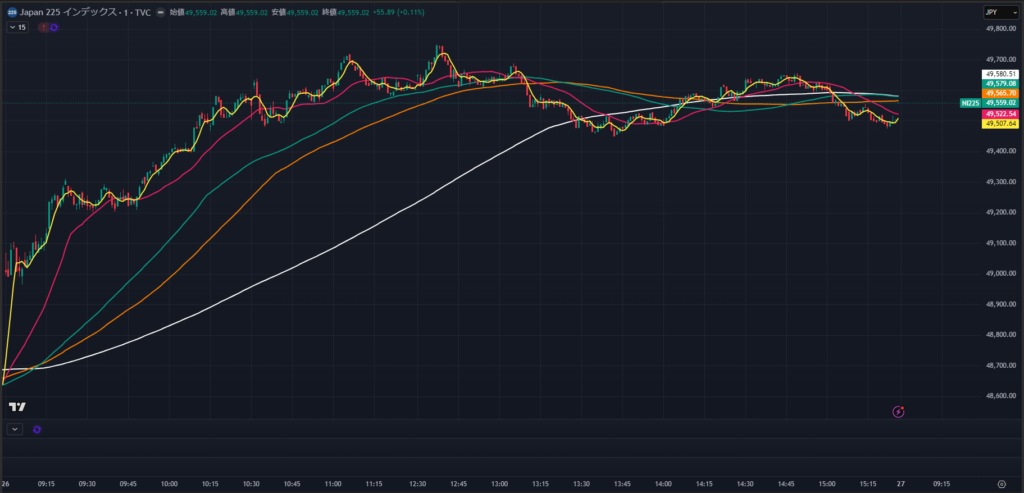Click the yellow 49,507.64 price label
Viewport: 1024px width, 493px height.
1000,123
